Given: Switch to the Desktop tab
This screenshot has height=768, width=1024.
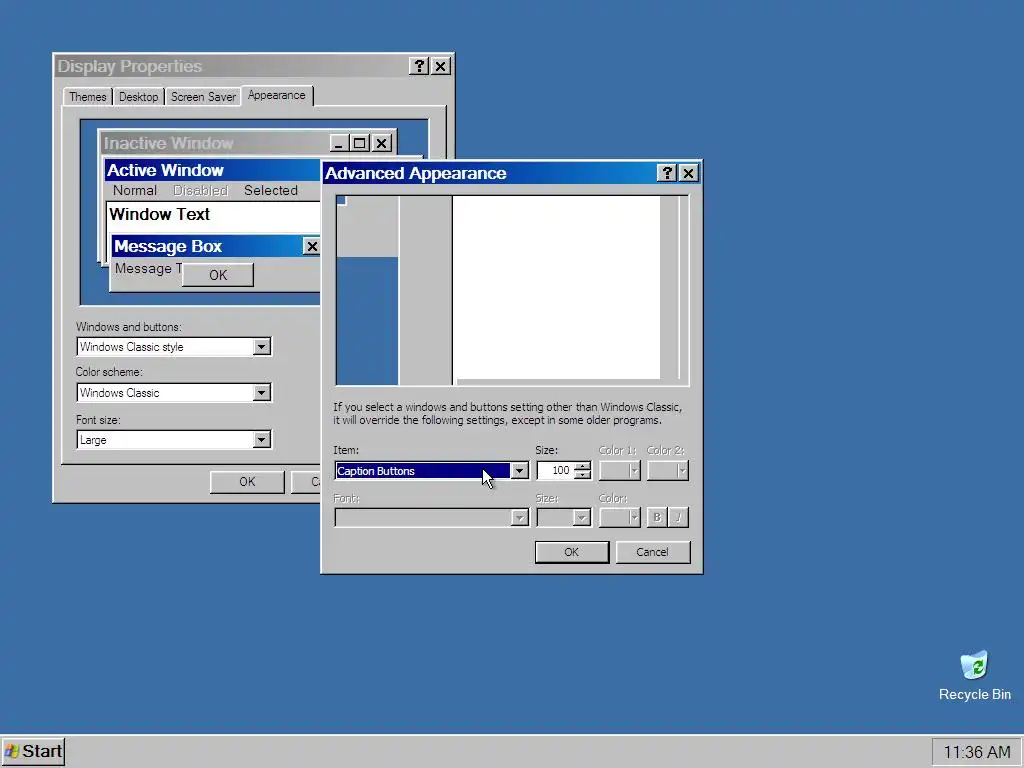Looking at the screenshot, I should (138, 97).
